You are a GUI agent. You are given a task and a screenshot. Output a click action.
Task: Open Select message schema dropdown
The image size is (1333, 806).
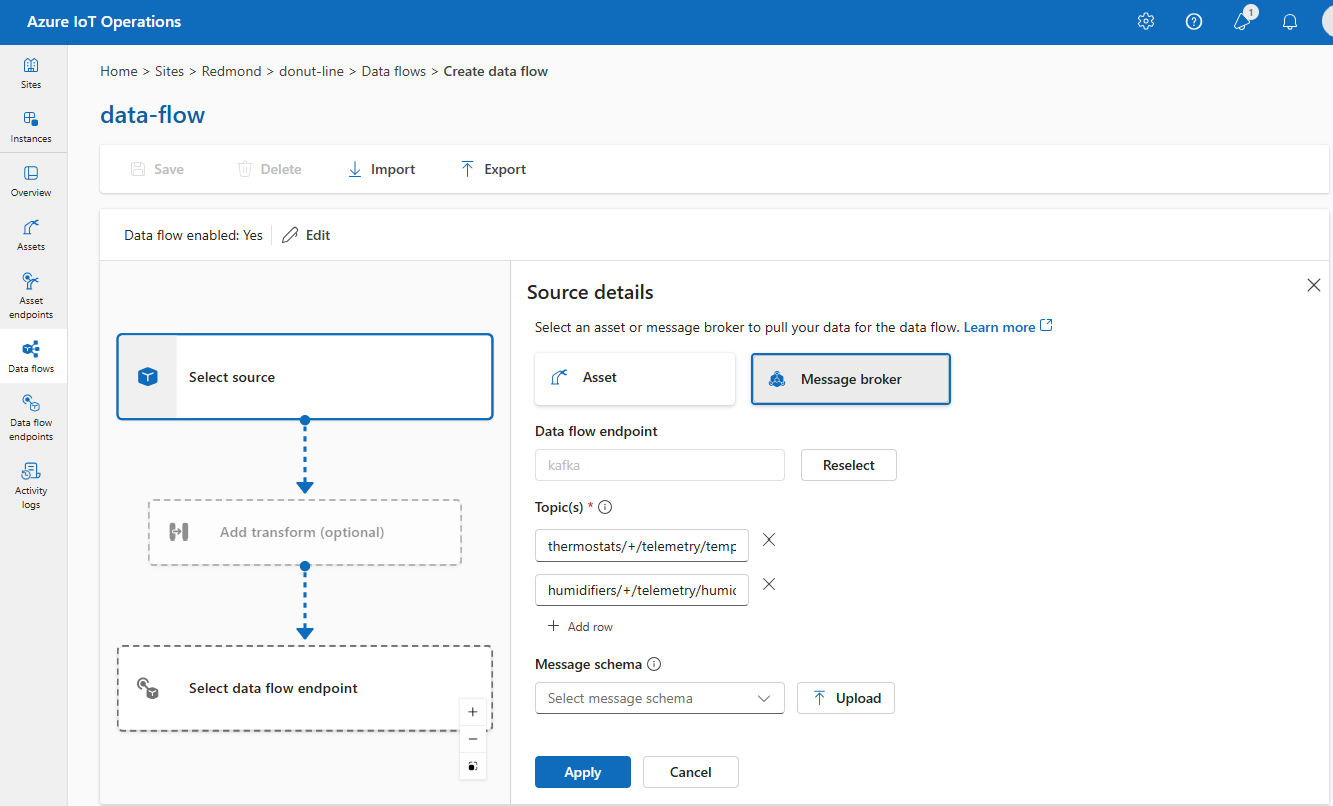[660, 698]
